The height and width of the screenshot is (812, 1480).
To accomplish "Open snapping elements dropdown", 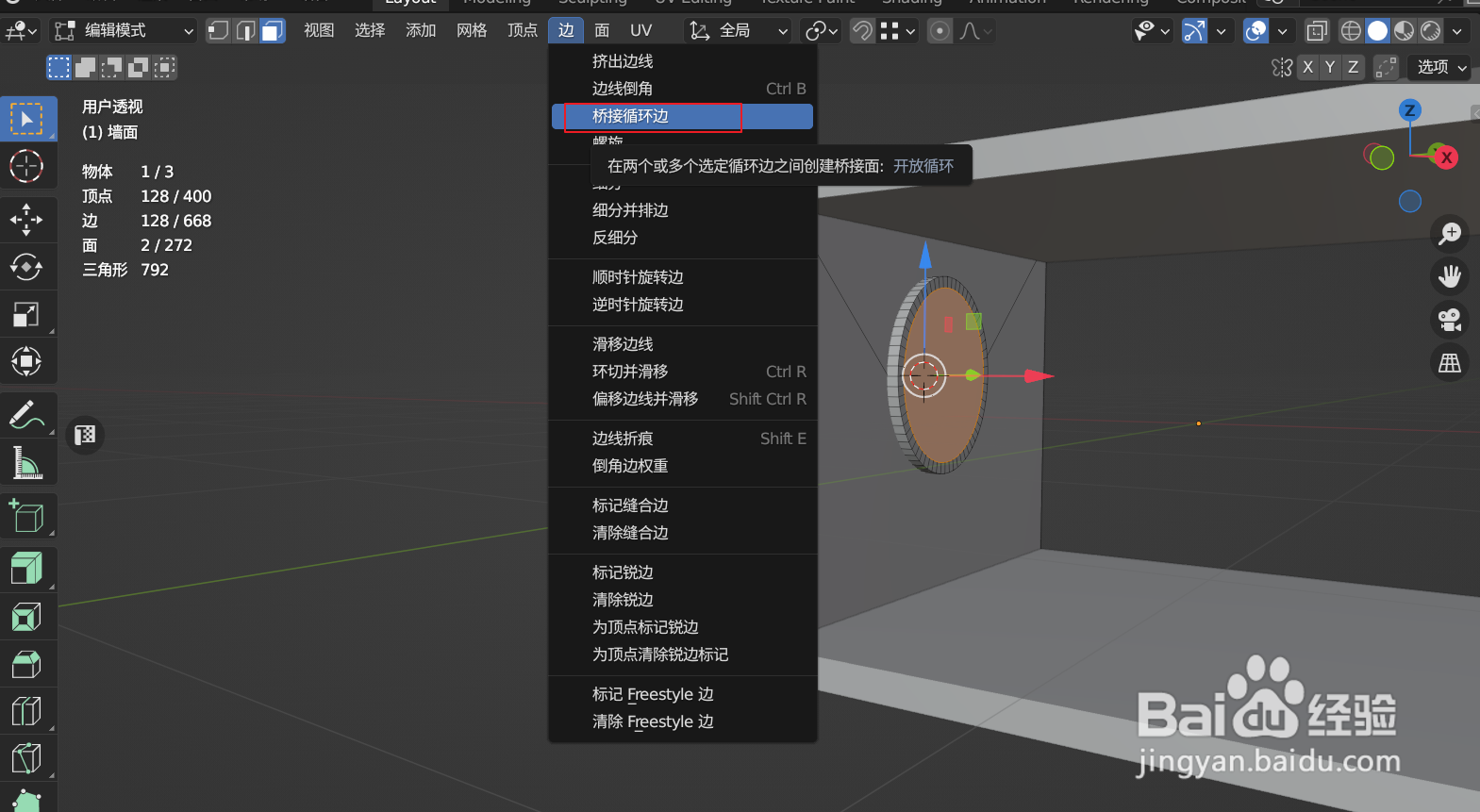I will 897,31.
